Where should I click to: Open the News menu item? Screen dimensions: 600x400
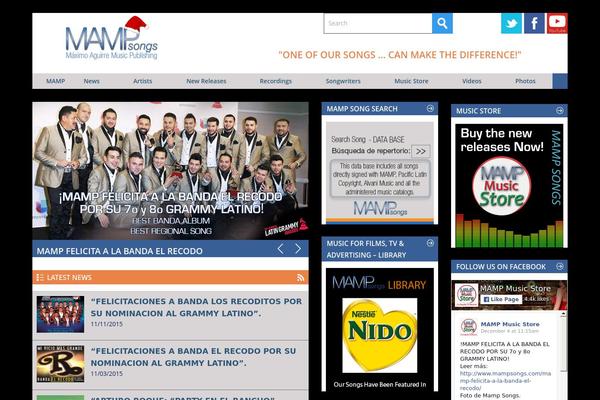91,81
